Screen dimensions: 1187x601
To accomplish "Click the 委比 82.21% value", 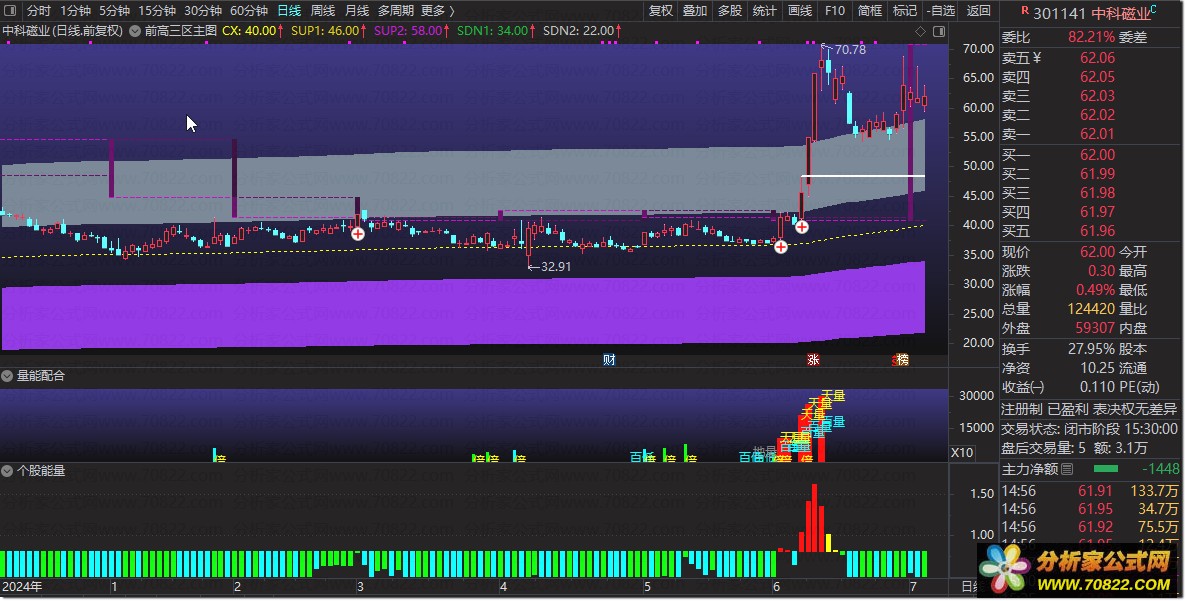I will 1091,37.
